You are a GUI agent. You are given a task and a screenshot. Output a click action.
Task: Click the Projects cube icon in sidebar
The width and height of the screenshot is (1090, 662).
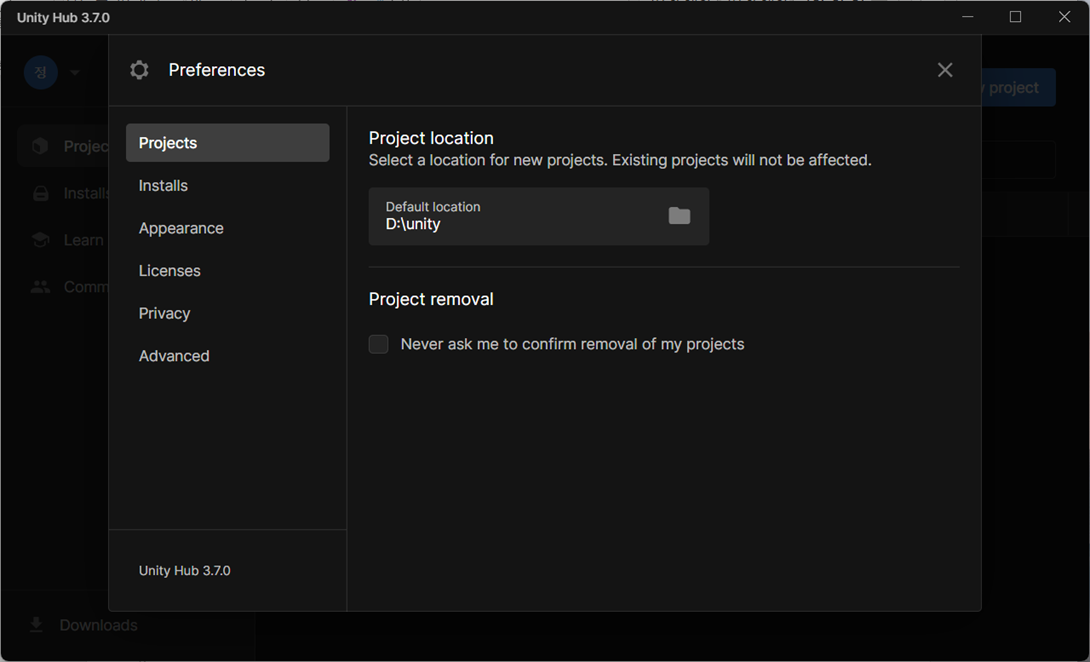click(x=40, y=146)
